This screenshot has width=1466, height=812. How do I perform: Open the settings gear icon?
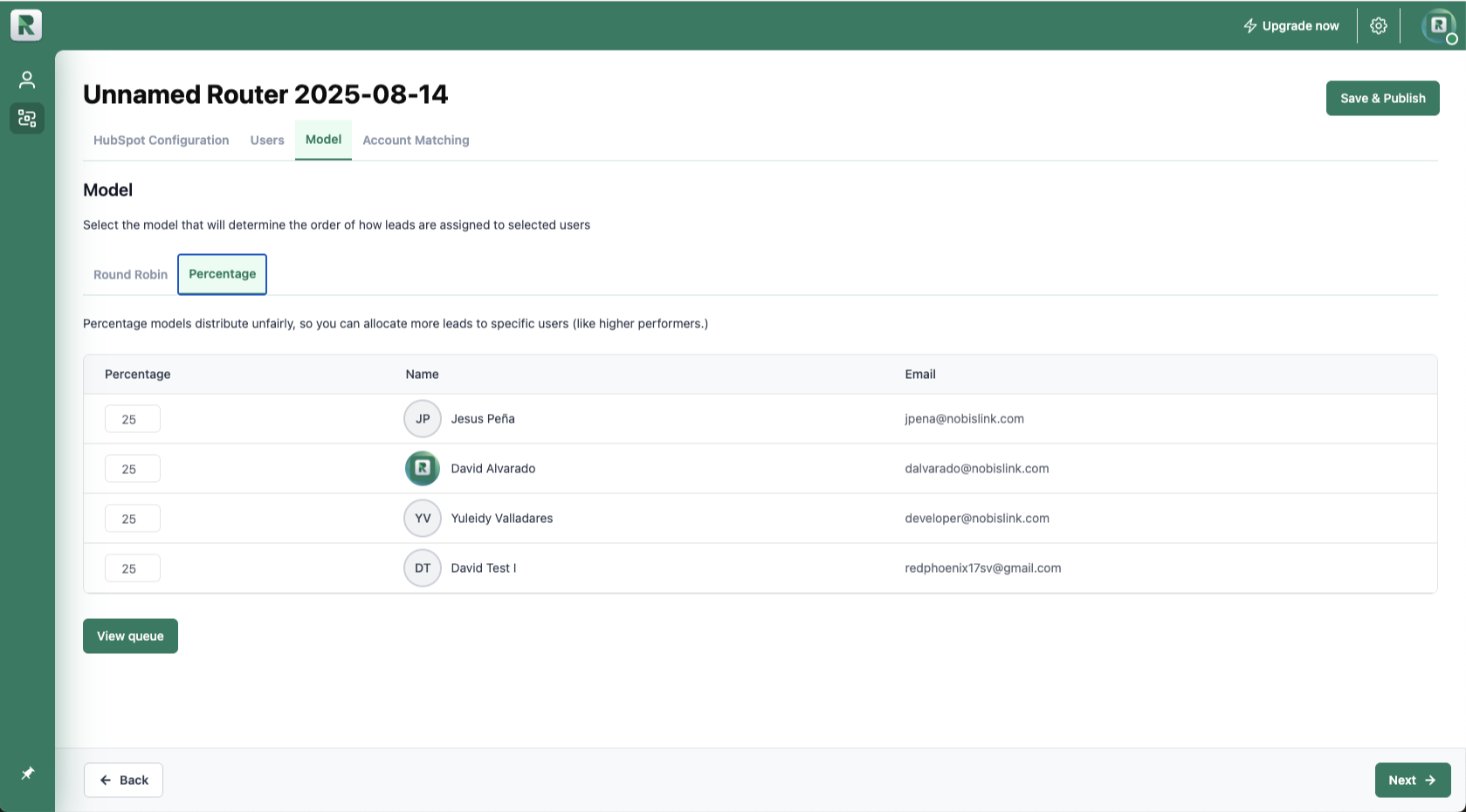point(1379,26)
